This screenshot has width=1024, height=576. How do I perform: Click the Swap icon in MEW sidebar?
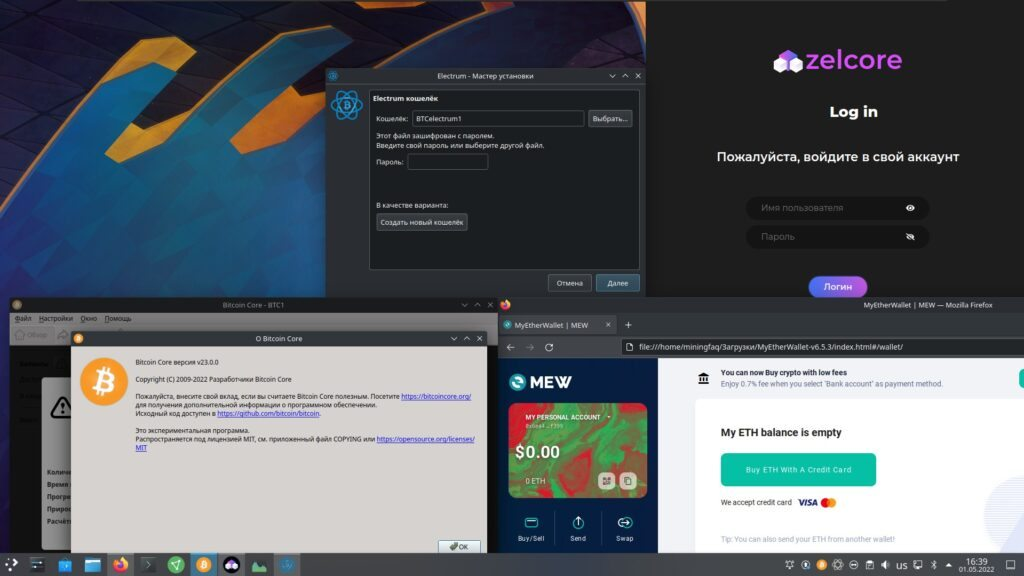624,522
